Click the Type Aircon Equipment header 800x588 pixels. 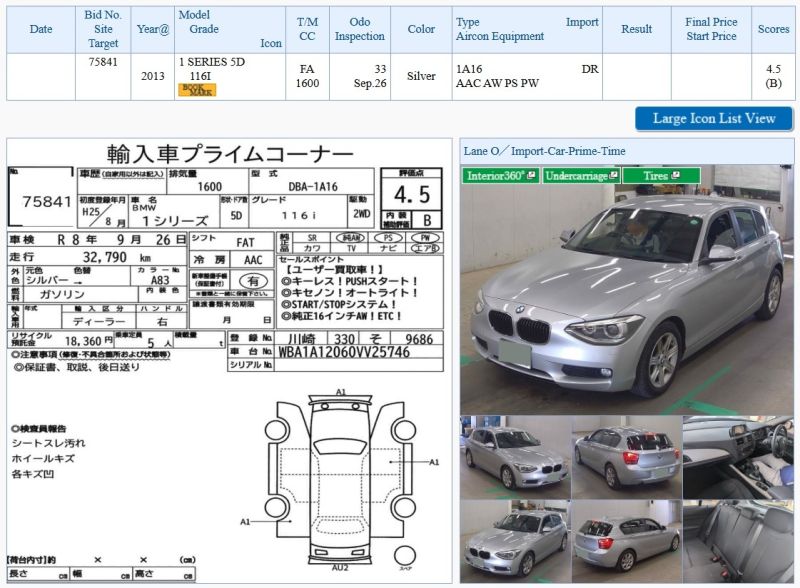[x=527, y=30]
